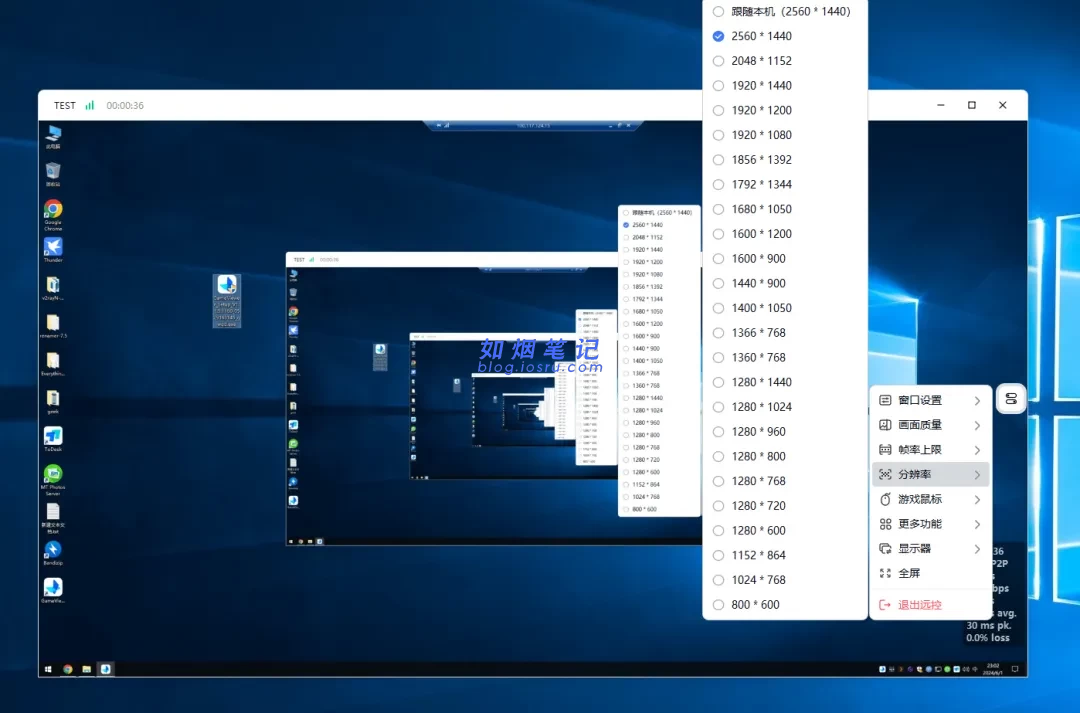This screenshot has height=713, width=1080.
Task: Click the 窗口设置 window settings icon
Action: click(x=885, y=400)
